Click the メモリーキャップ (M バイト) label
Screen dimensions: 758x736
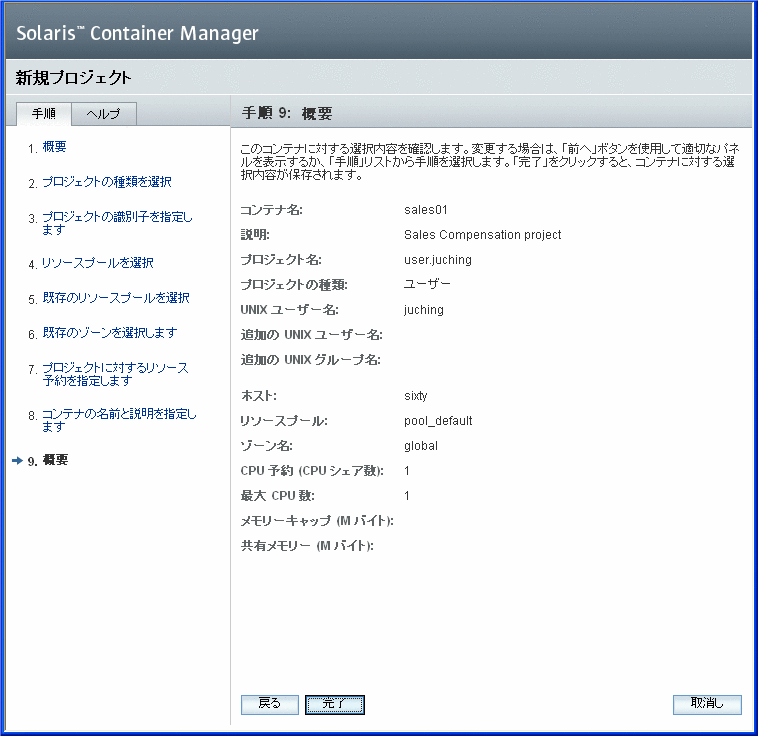(x=317, y=521)
